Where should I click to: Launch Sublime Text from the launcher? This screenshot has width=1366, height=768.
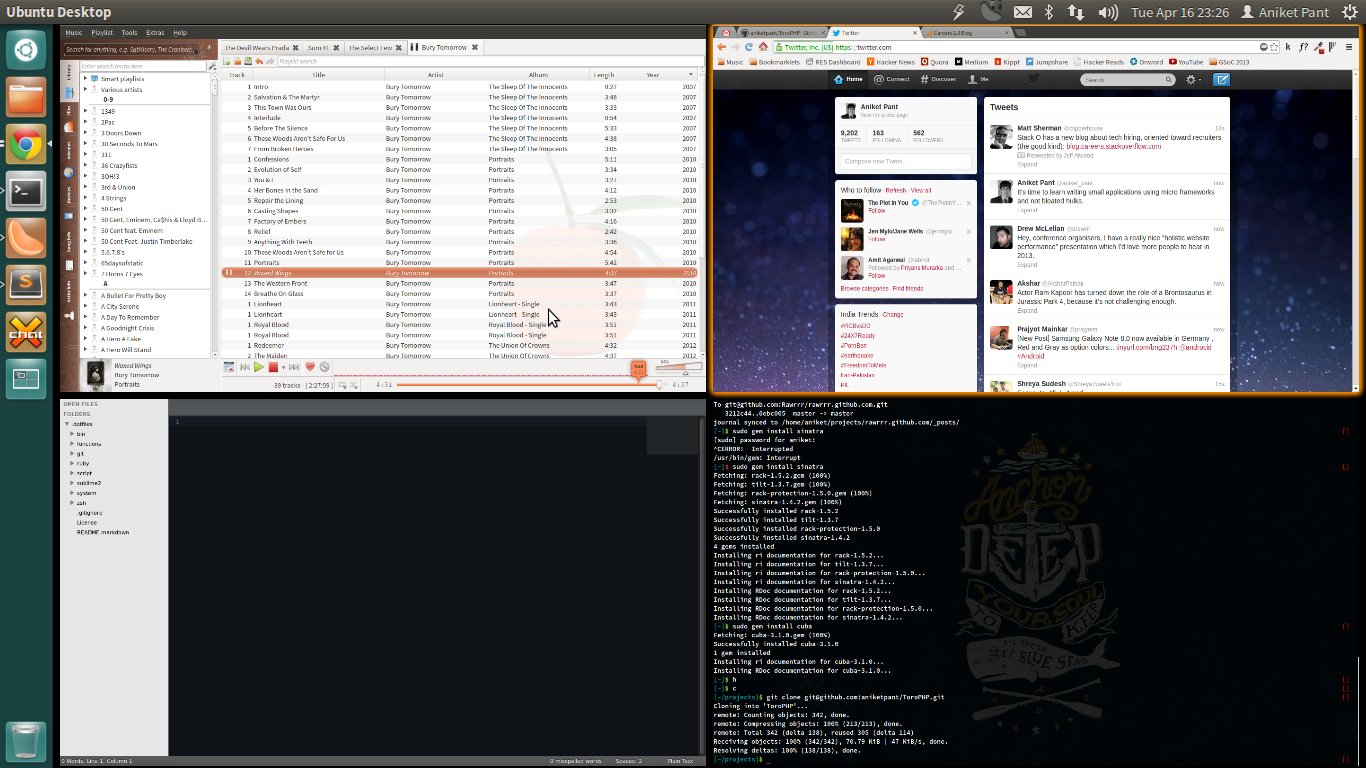click(26, 285)
